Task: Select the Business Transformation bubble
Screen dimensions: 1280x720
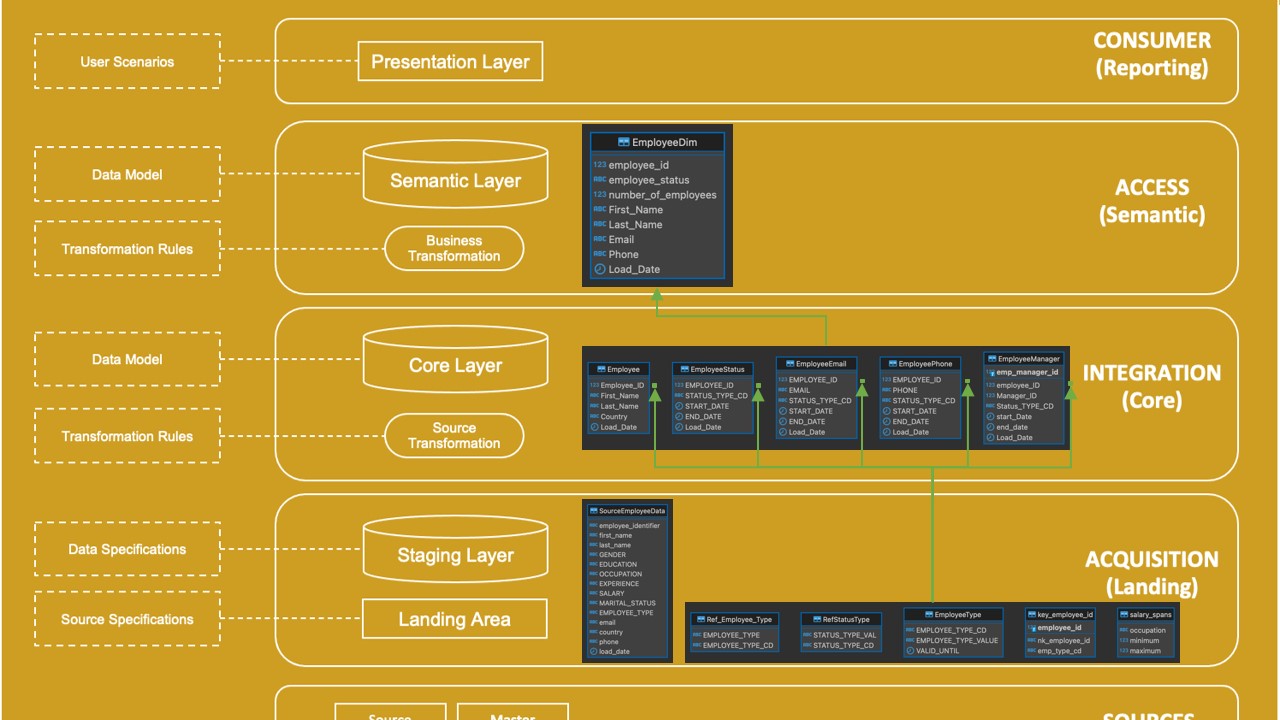Action: (454, 248)
